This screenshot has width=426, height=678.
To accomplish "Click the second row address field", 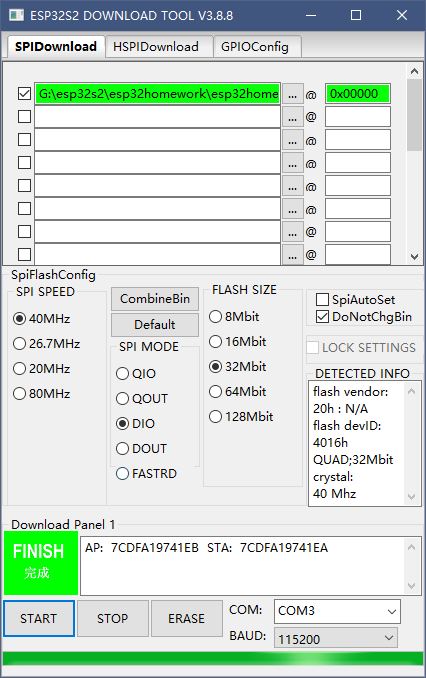I will (x=358, y=117).
